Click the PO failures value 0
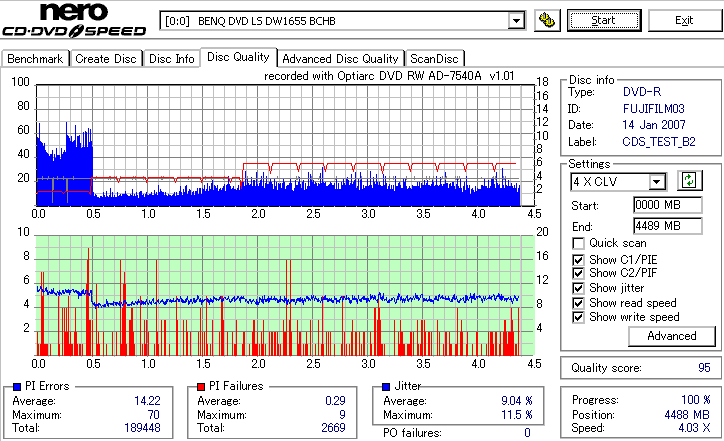The width and height of the screenshot is (724, 441). 527,433
